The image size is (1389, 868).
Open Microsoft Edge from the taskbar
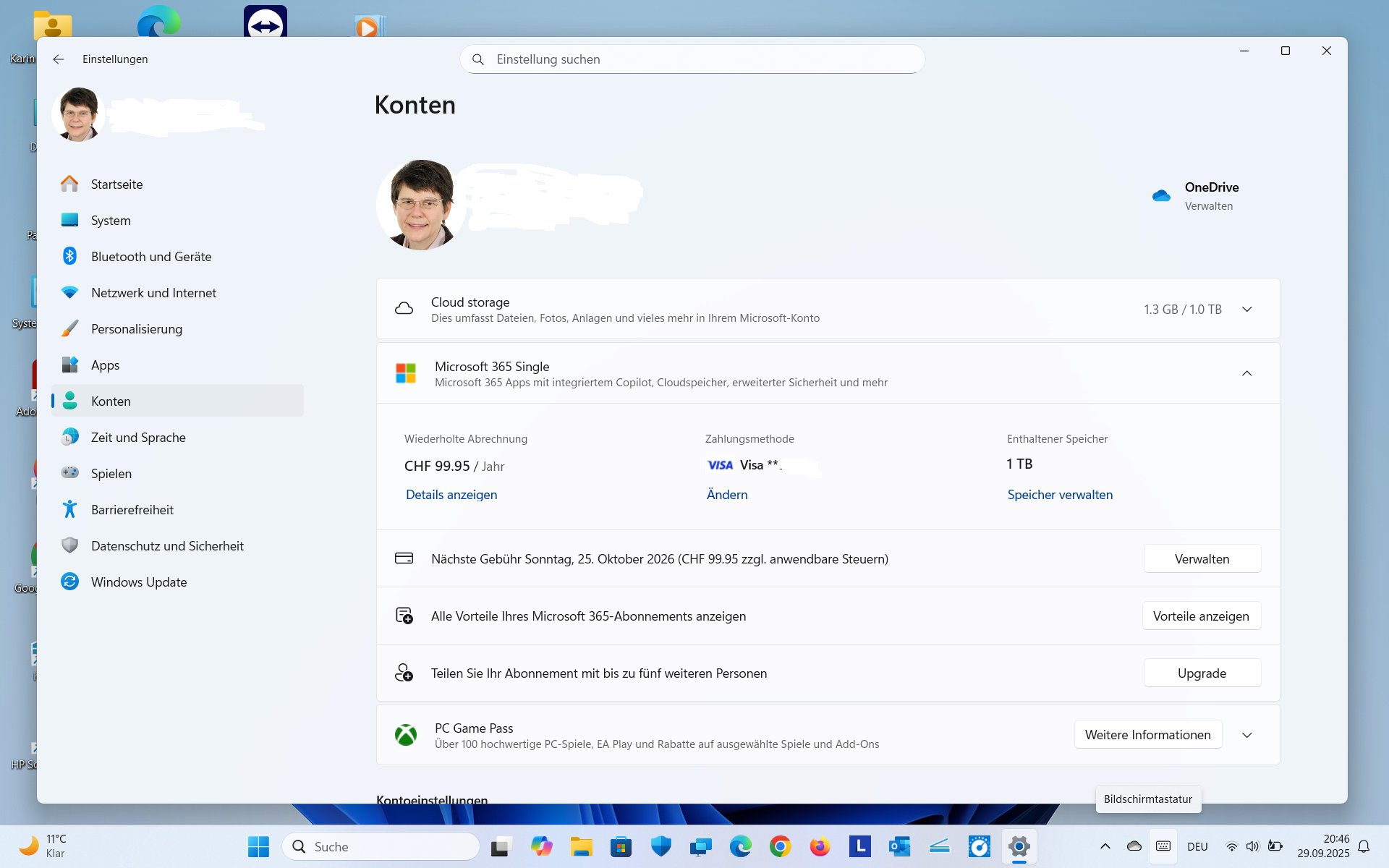(739, 846)
